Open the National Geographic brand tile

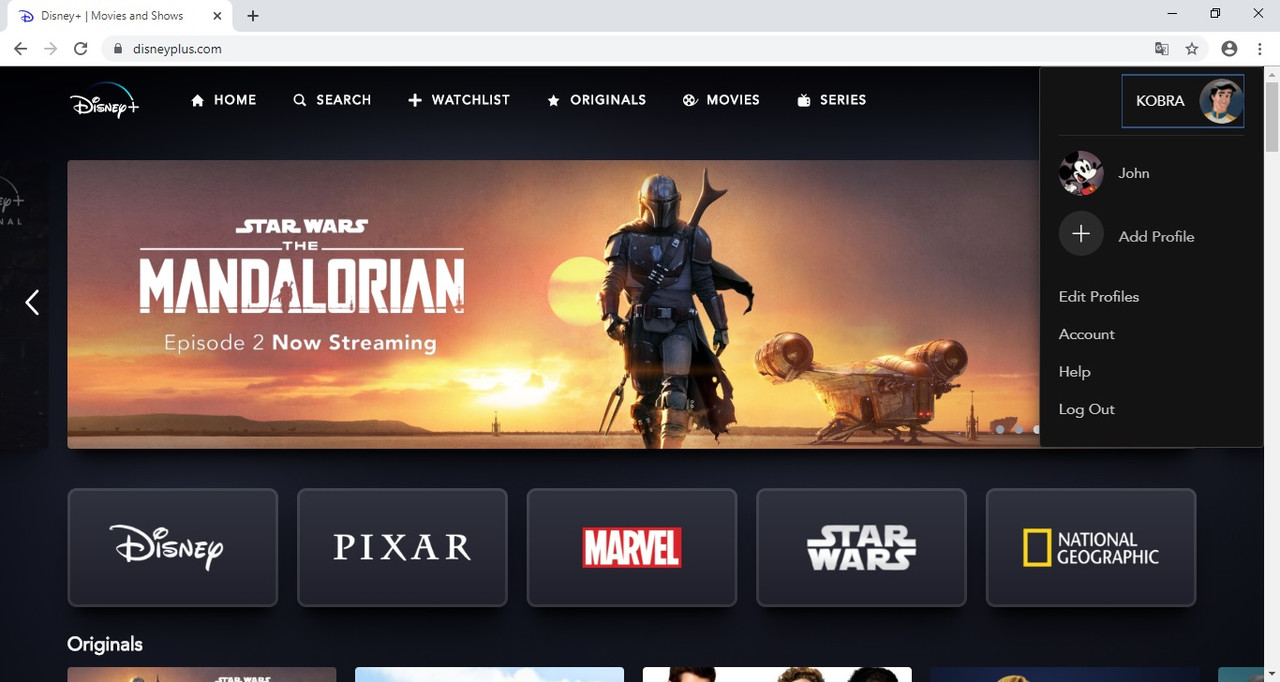[1091, 547]
